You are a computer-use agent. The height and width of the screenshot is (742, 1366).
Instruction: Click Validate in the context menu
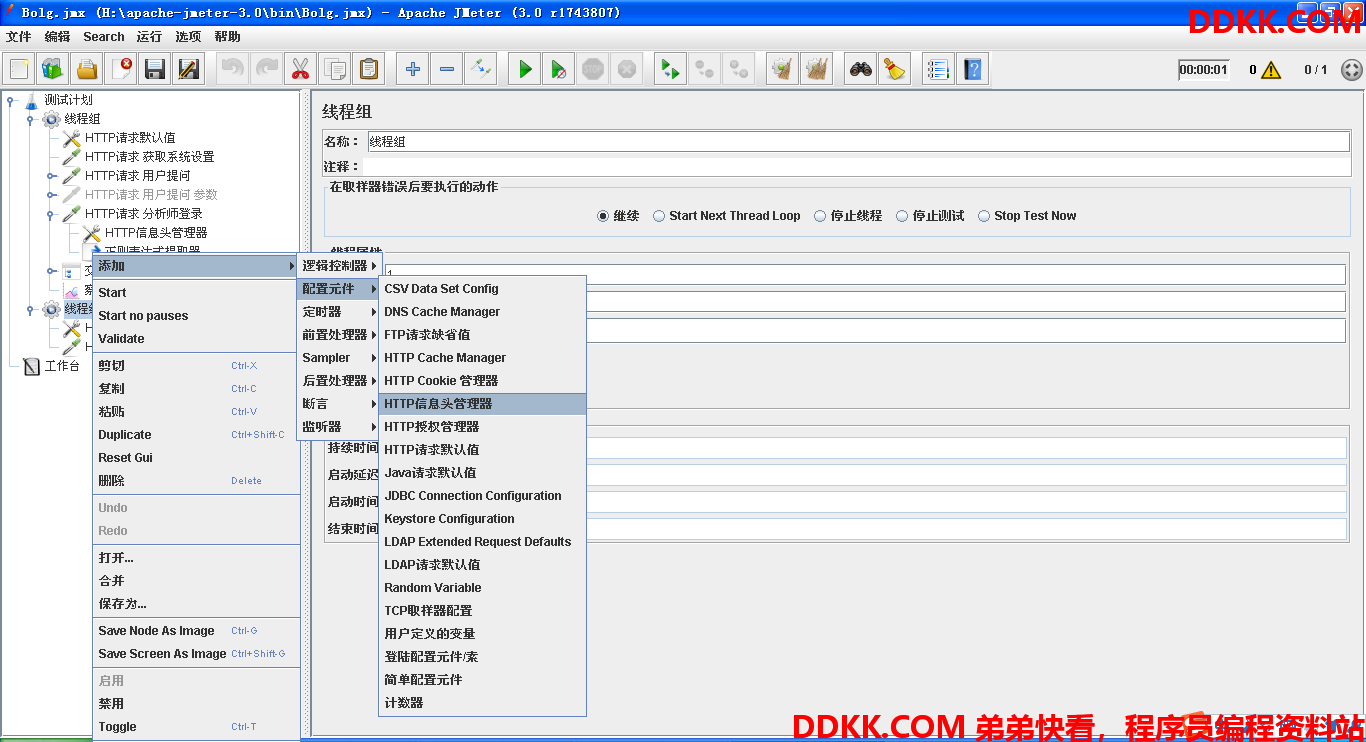coord(196,339)
